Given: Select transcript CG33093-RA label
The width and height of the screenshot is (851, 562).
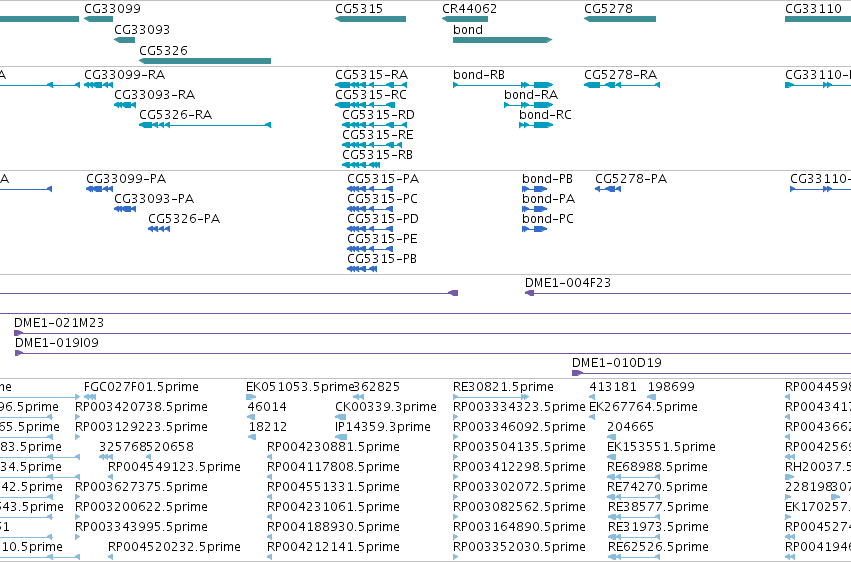Looking at the screenshot, I should (x=154, y=94).
